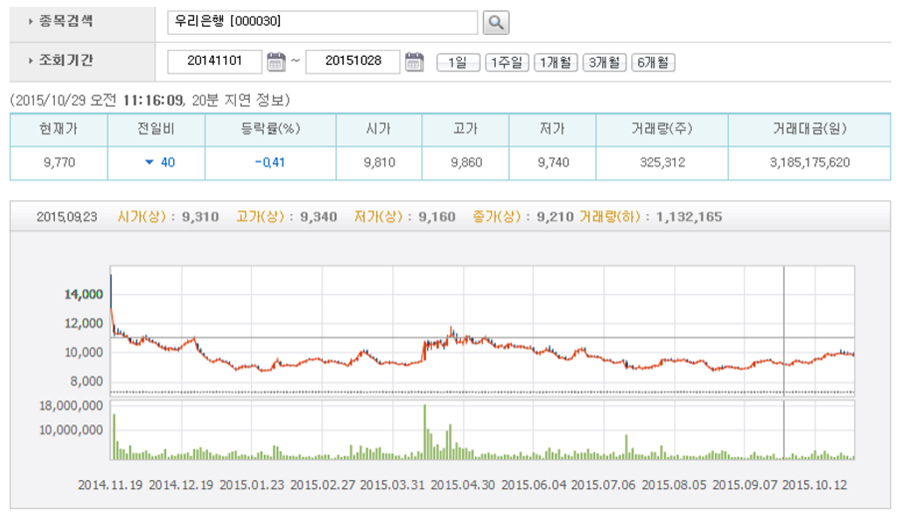The height and width of the screenshot is (514, 900).
Task: Select the 1일 period button
Action: point(458,63)
